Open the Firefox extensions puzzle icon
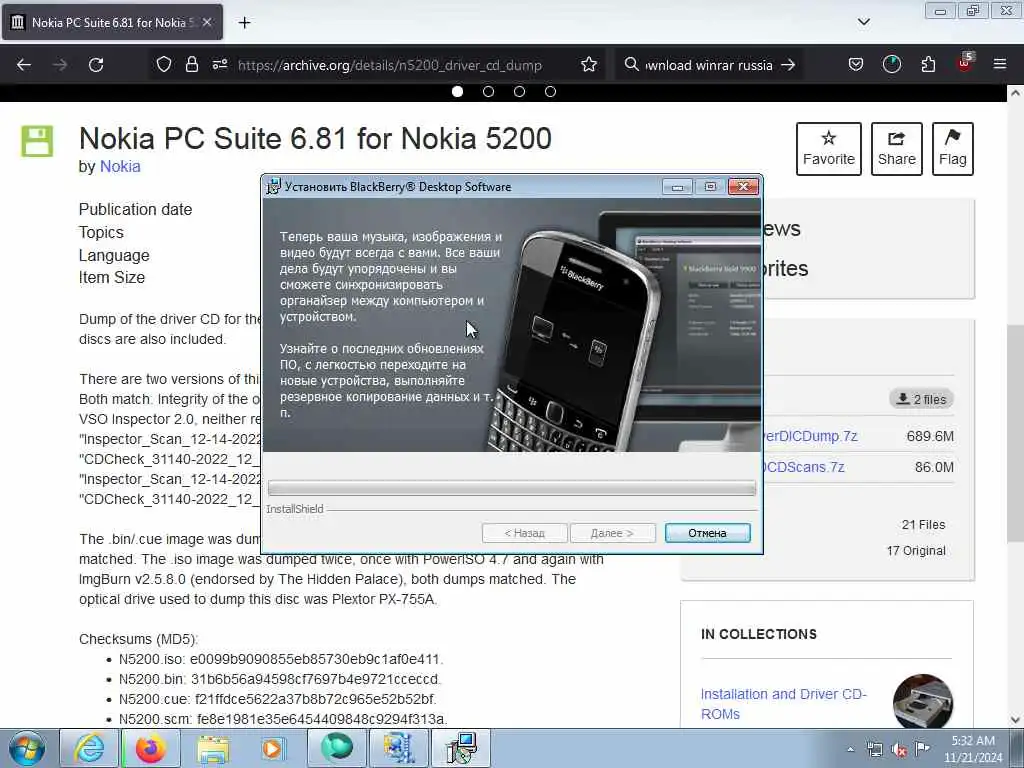Image resolution: width=1024 pixels, height=768 pixels. pyautogui.click(x=928, y=65)
